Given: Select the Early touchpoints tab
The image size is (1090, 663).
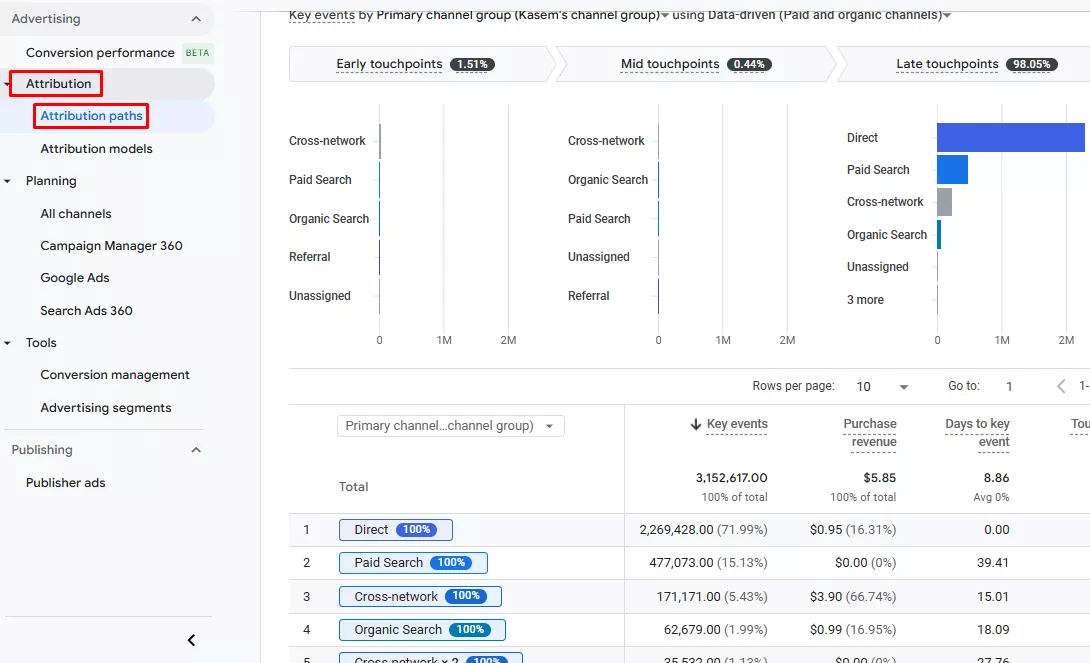Looking at the screenshot, I should click(415, 64).
